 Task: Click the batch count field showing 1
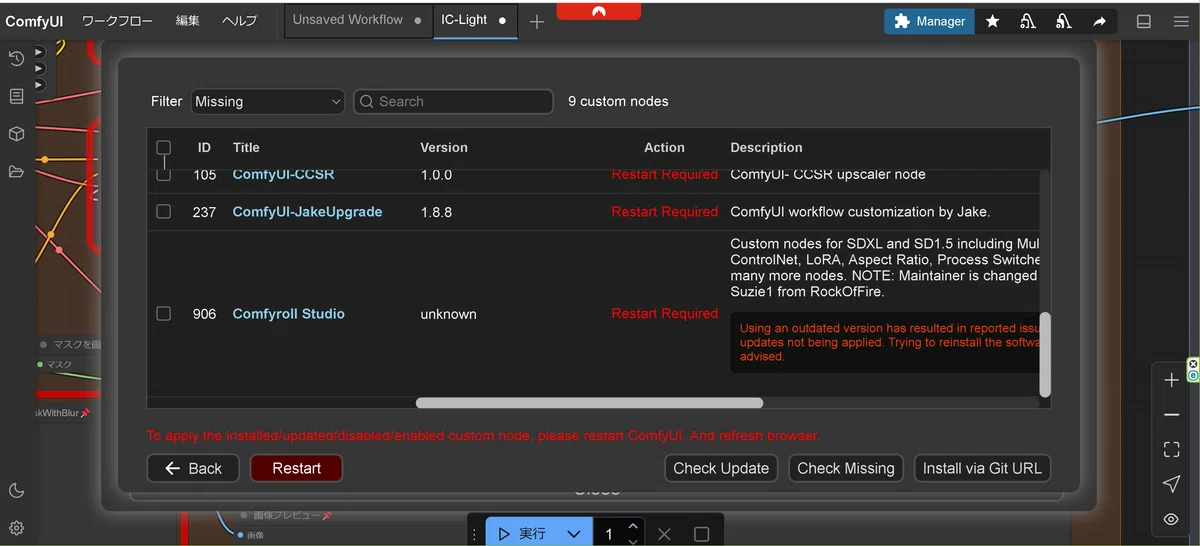click(609, 534)
